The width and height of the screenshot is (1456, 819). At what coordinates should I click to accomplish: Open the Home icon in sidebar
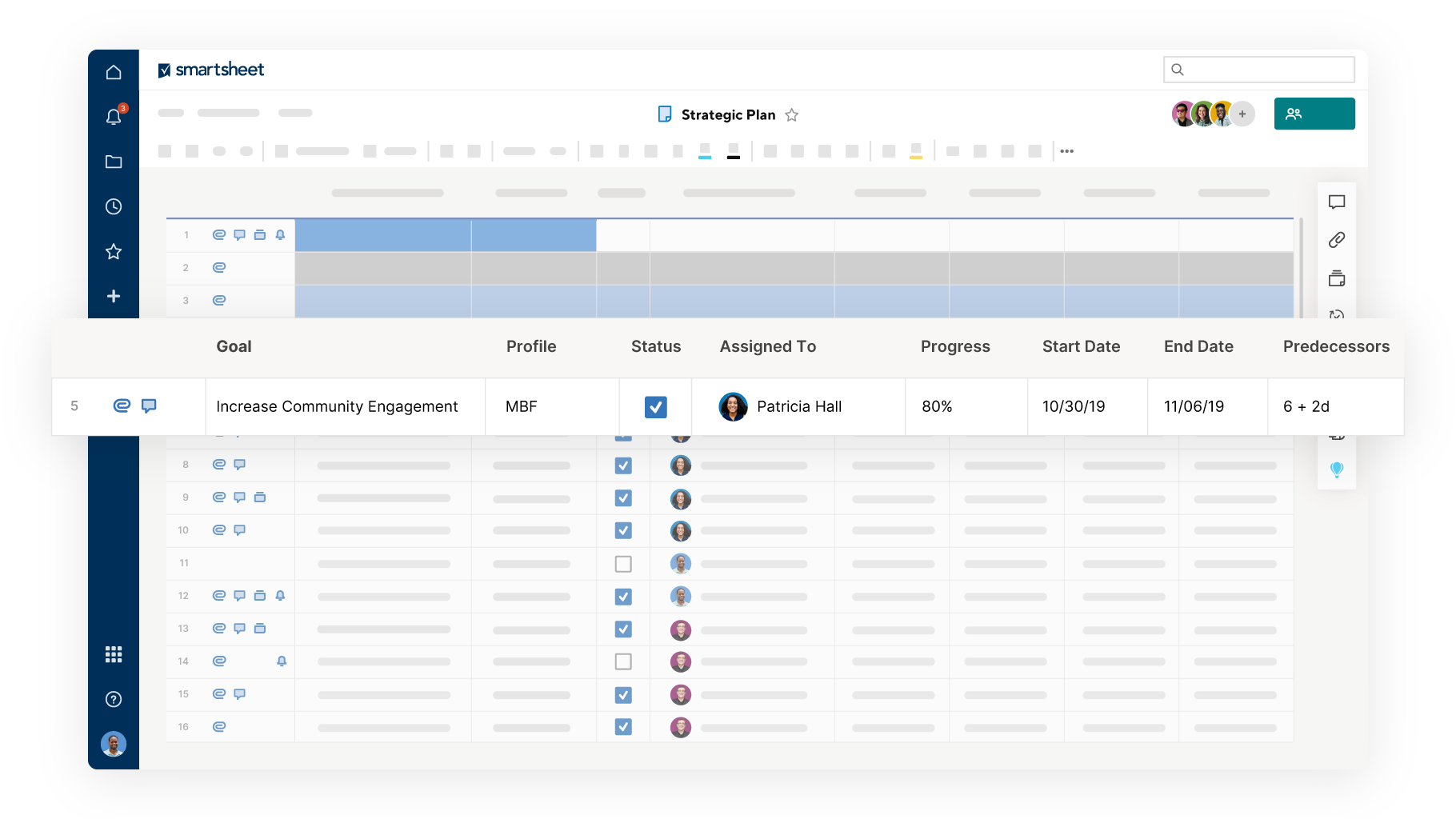pyautogui.click(x=114, y=72)
